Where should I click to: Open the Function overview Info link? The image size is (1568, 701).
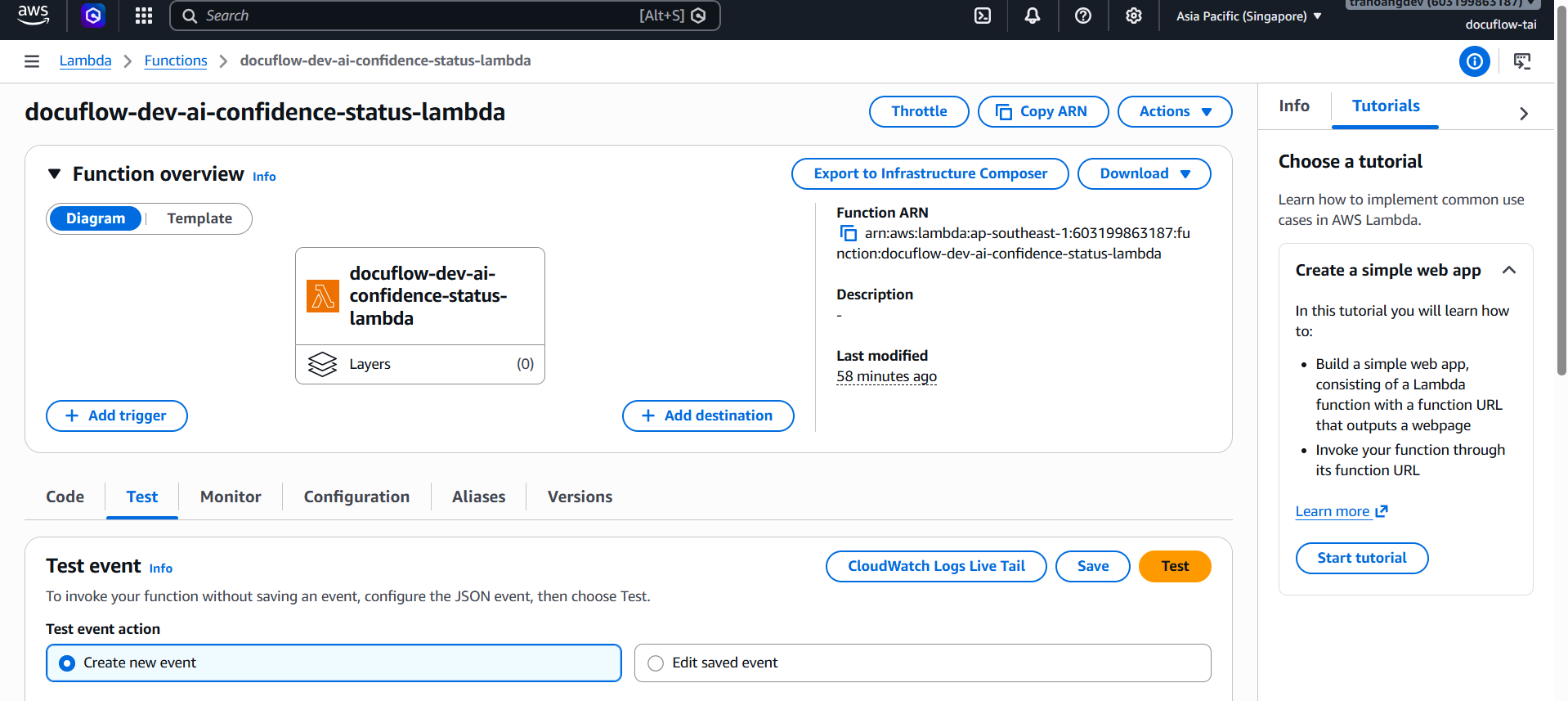click(264, 177)
